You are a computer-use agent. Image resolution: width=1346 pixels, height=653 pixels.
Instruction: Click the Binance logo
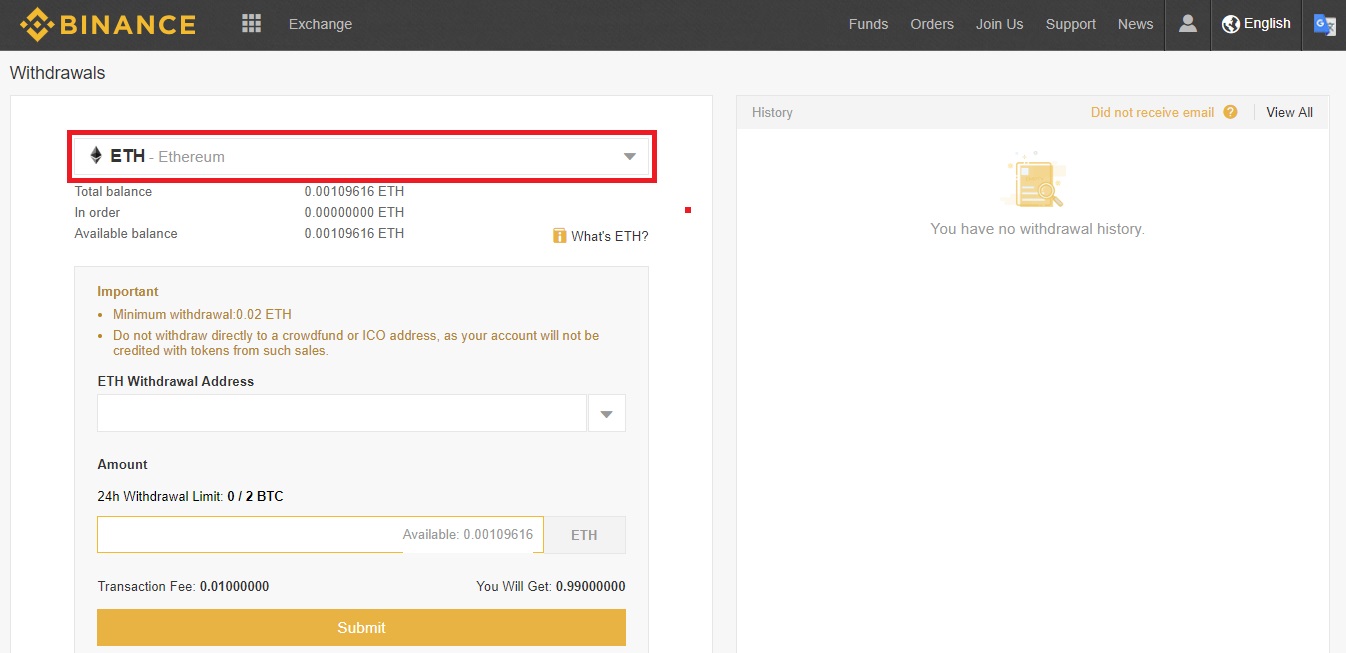pyautogui.click(x=107, y=24)
